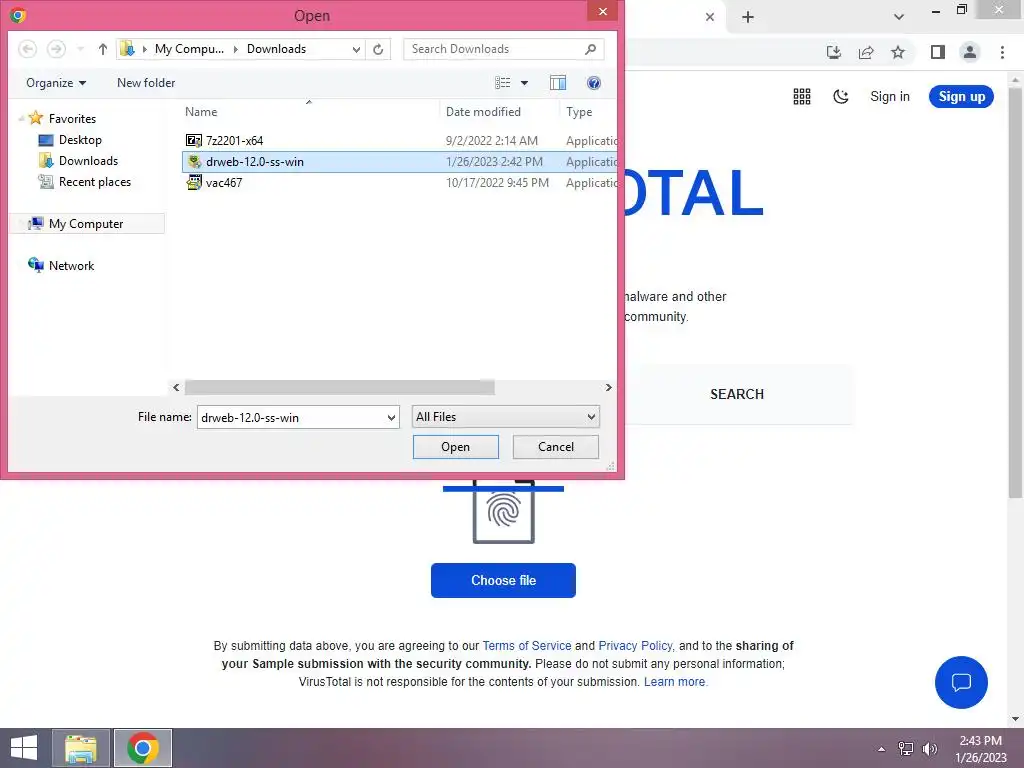Click Sign in on VirusTotal
This screenshot has height=768, width=1024.
889,97
